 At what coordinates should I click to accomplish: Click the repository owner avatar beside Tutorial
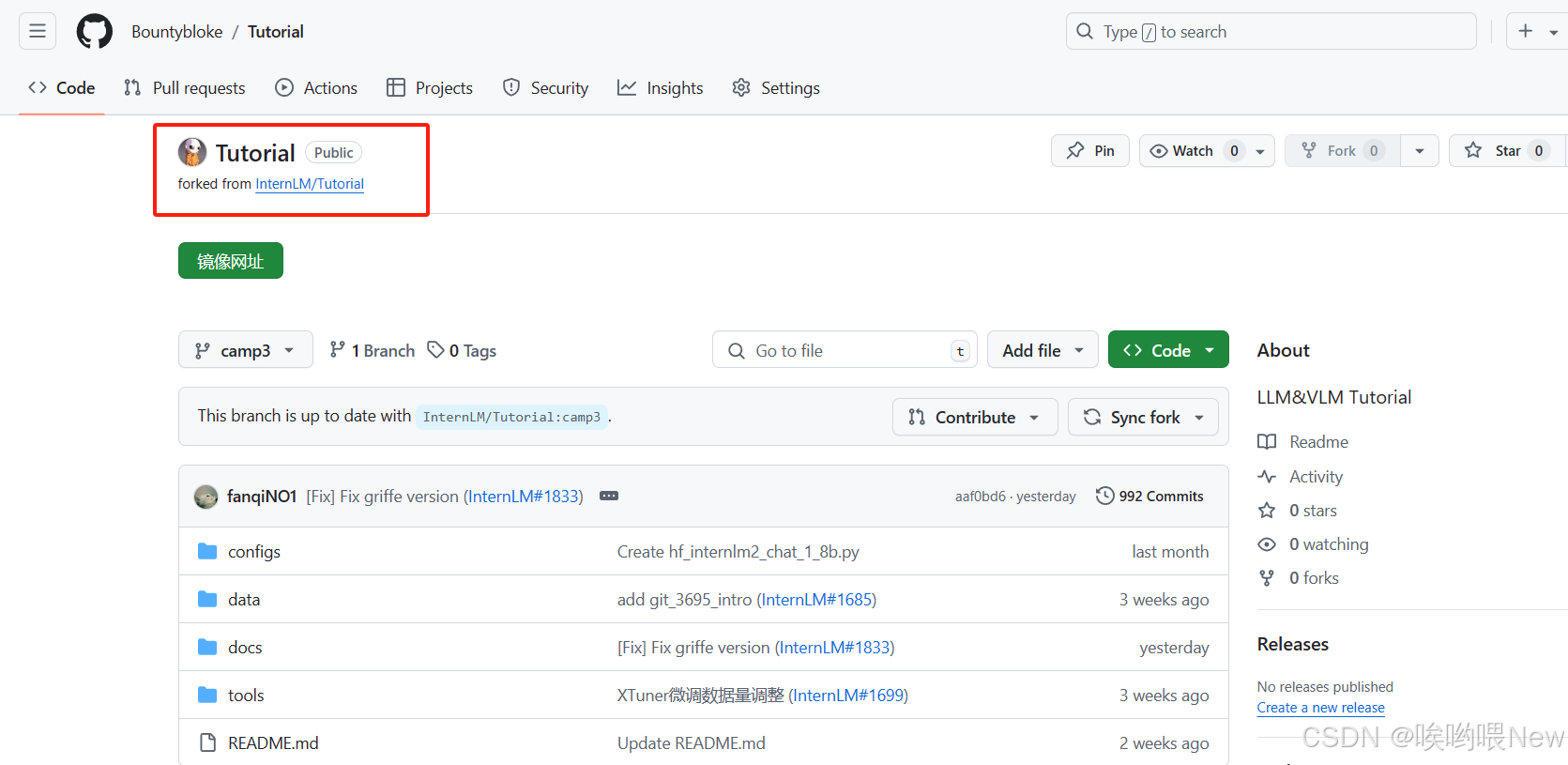(x=192, y=152)
